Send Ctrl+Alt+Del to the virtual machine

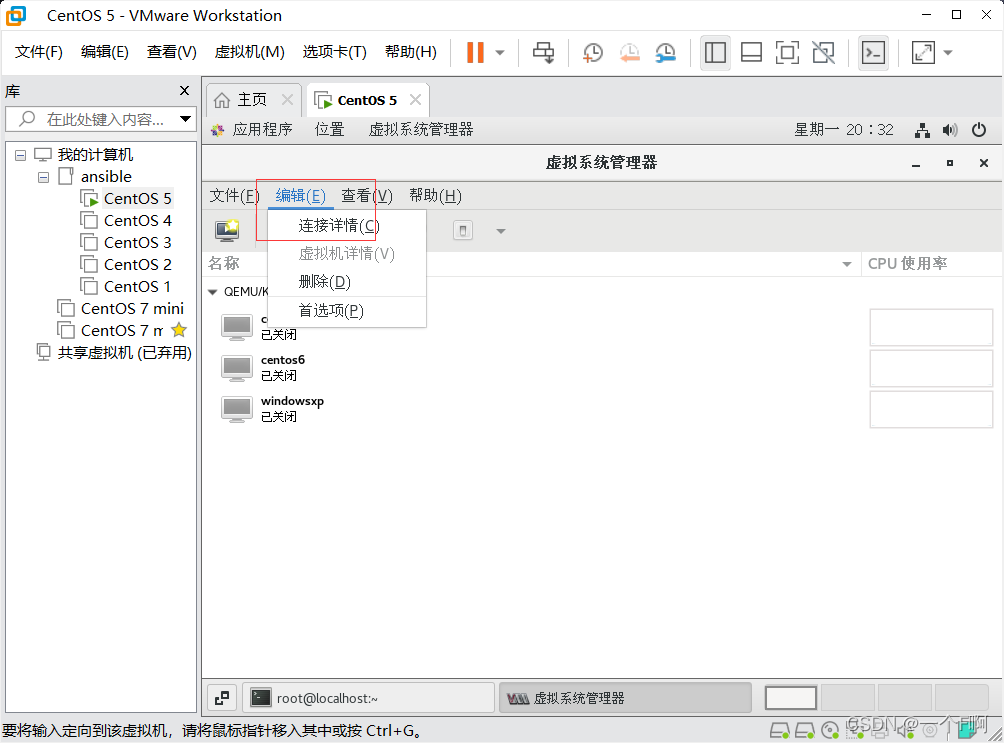[x=544, y=53]
